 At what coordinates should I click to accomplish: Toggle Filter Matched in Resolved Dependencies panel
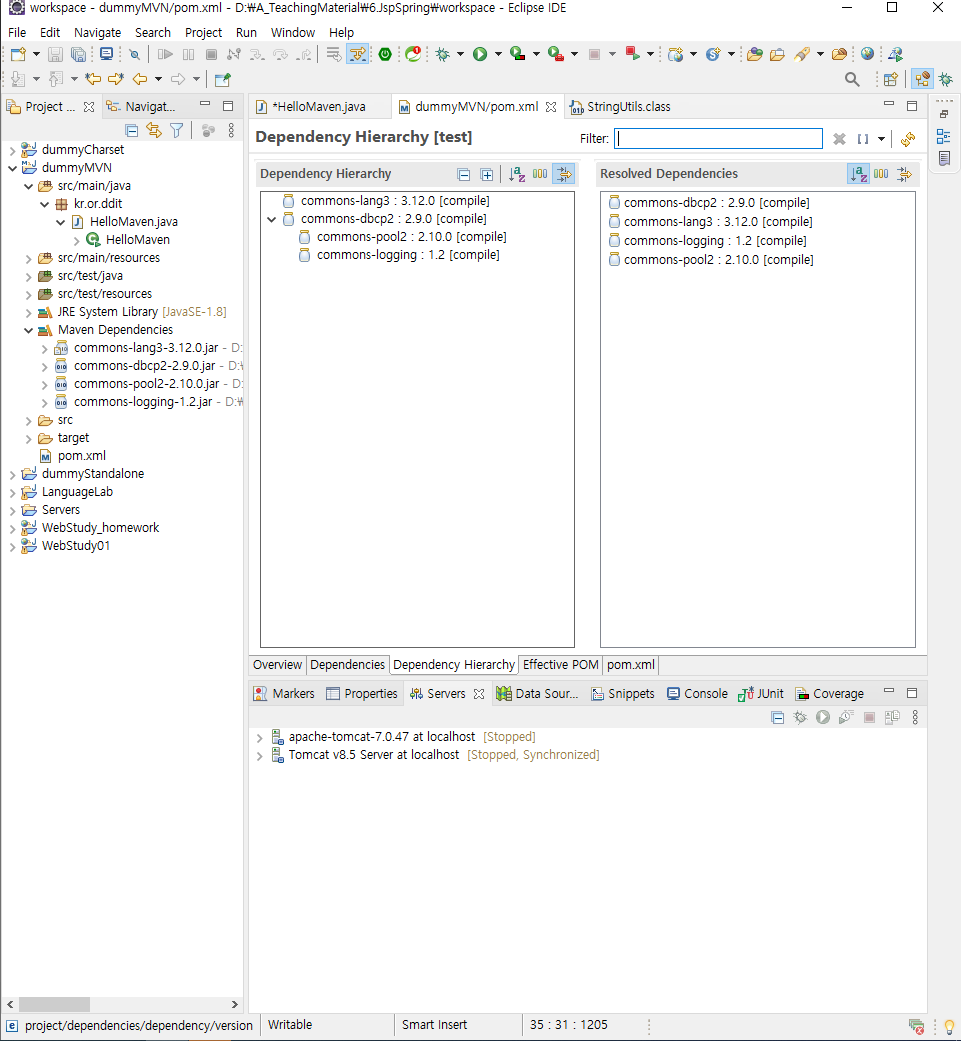coord(905,174)
